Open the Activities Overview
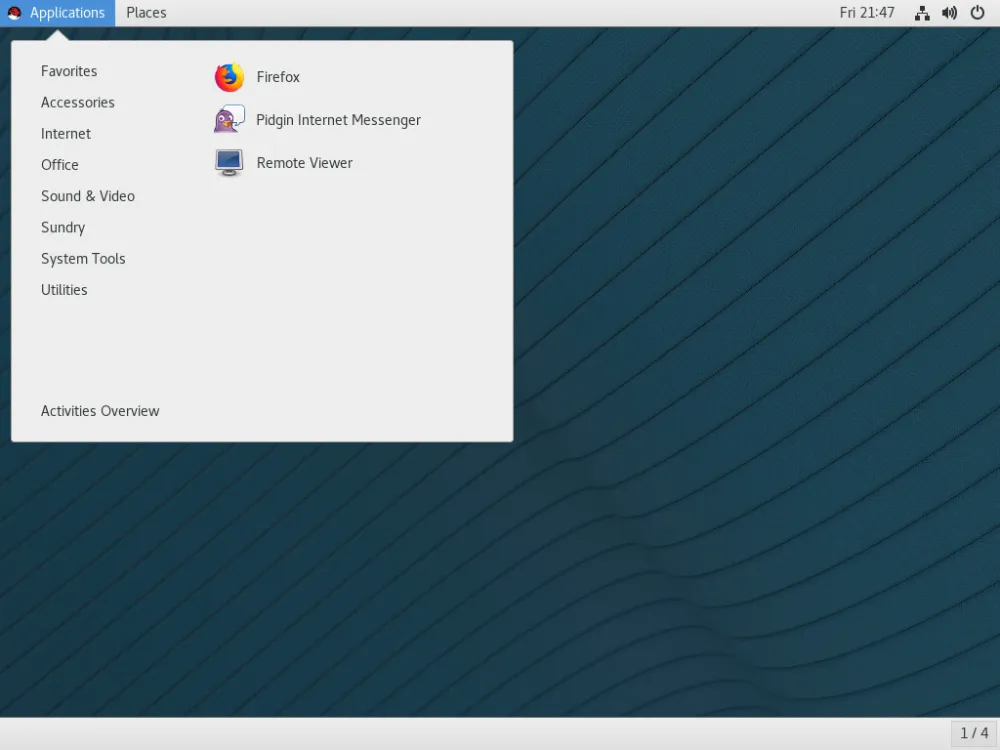The height and width of the screenshot is (750, 1000). click(x=100, y=411)
